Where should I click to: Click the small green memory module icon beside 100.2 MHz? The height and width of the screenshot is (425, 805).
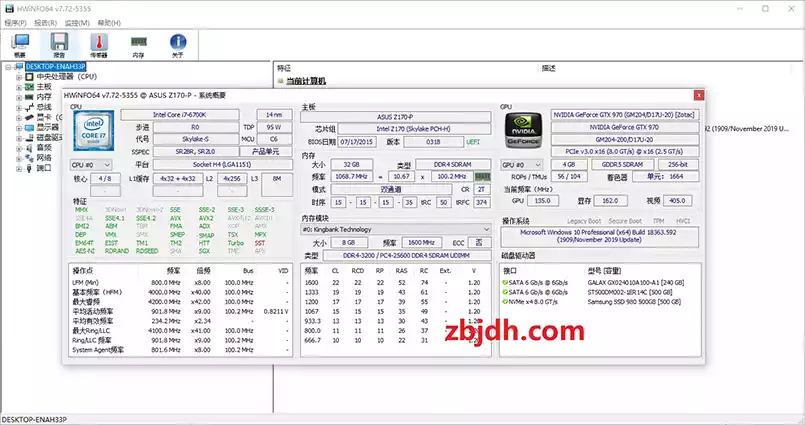pos(482,177)
